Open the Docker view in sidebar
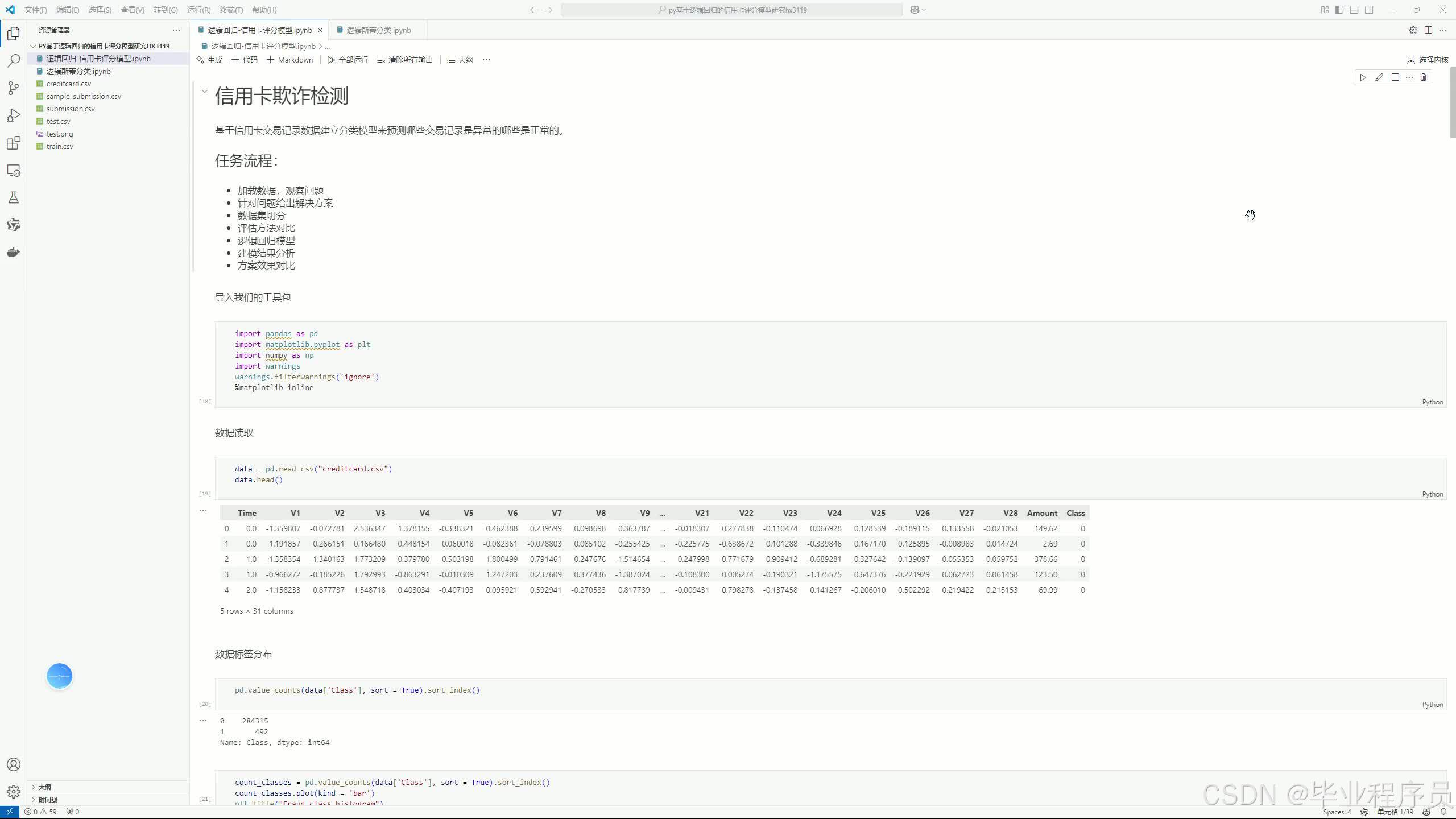This screenshot has width=1456, height=819. pyautogui.click(x=14, y=253)
